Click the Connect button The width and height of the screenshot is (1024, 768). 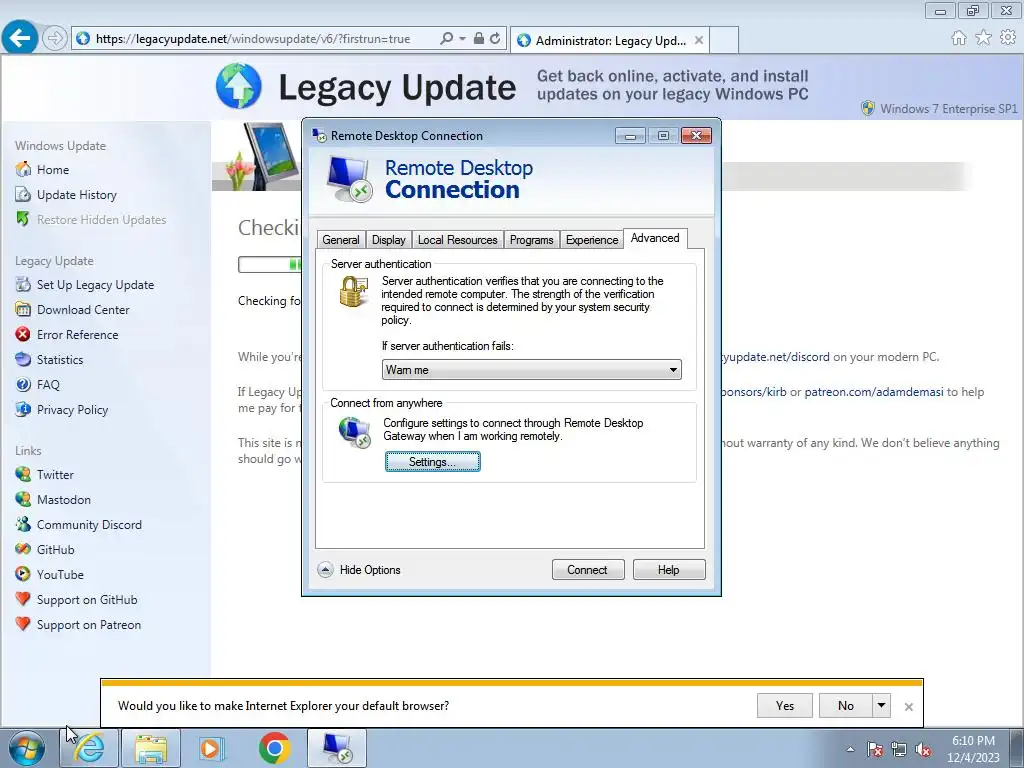click(588, 569)
